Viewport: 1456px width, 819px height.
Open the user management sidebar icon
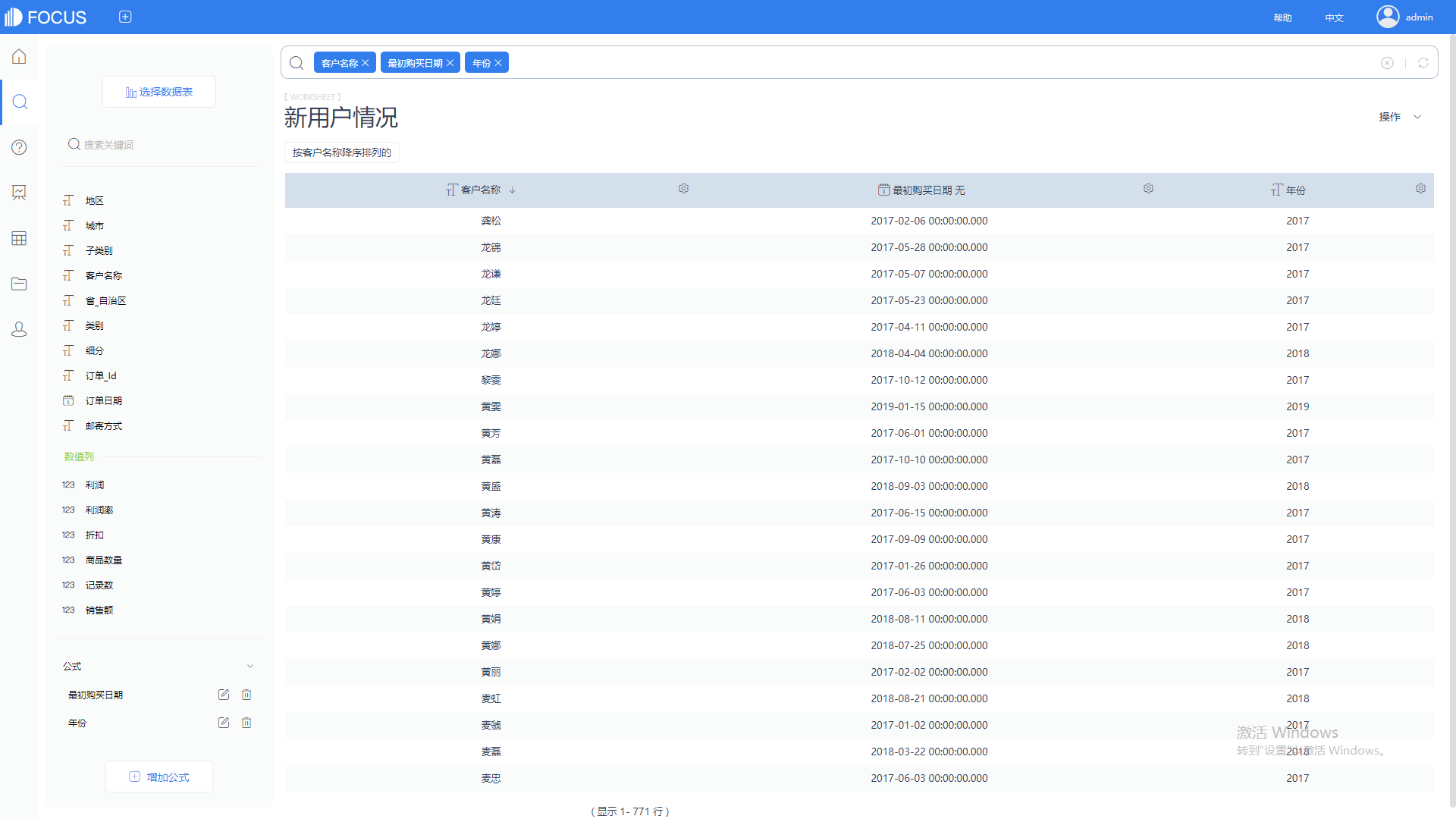click(x=19, y=329)
